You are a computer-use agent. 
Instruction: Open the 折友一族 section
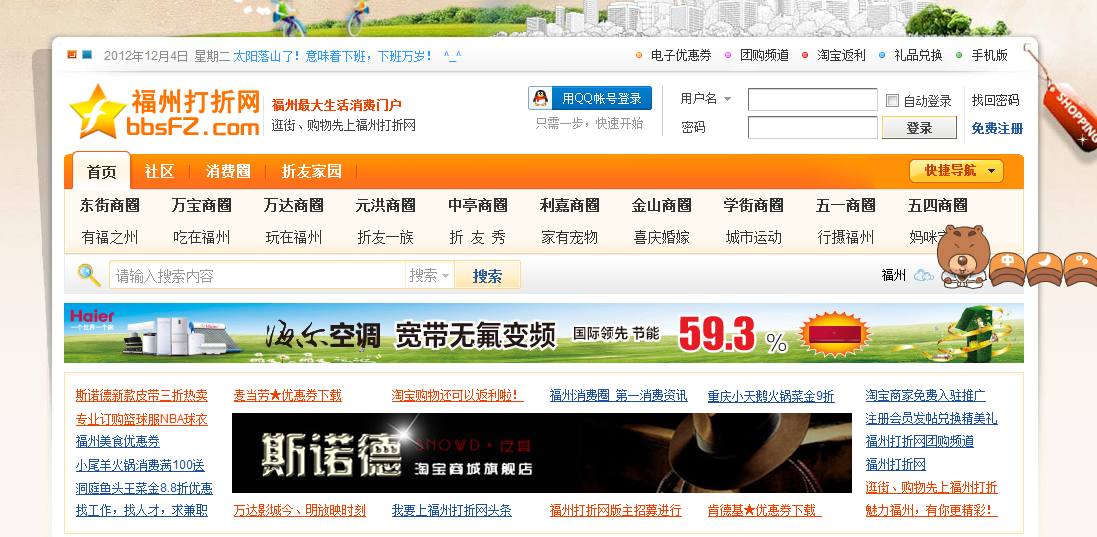tap(385, 238)
